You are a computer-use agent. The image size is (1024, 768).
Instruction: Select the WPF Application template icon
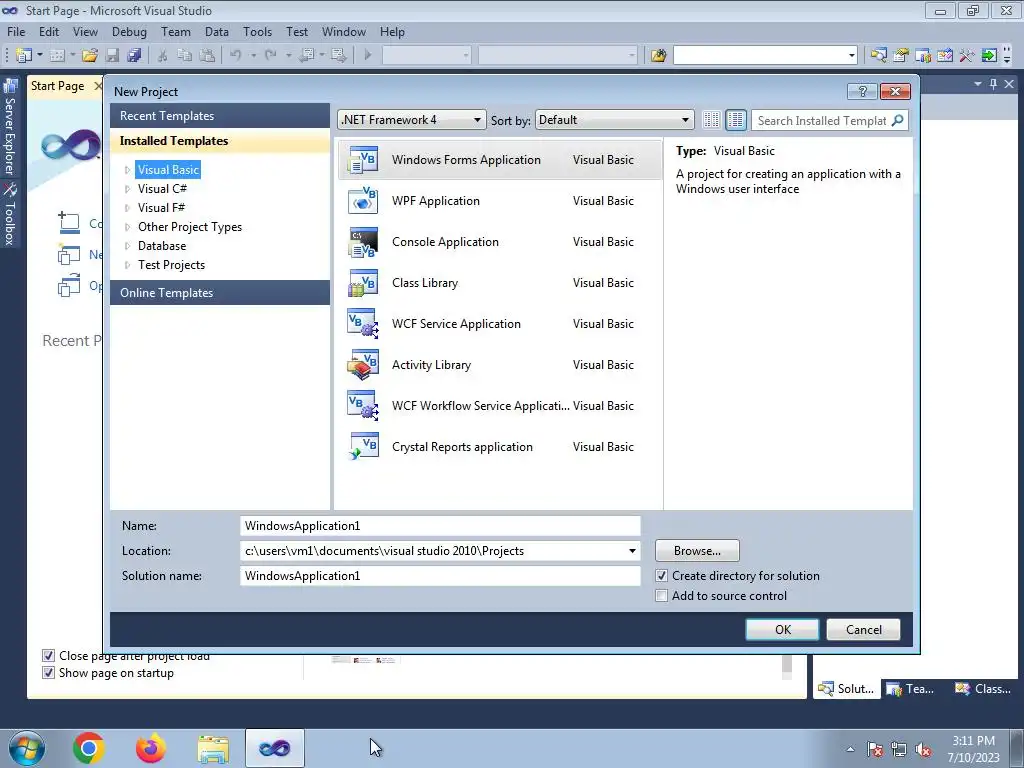(363, 200)
